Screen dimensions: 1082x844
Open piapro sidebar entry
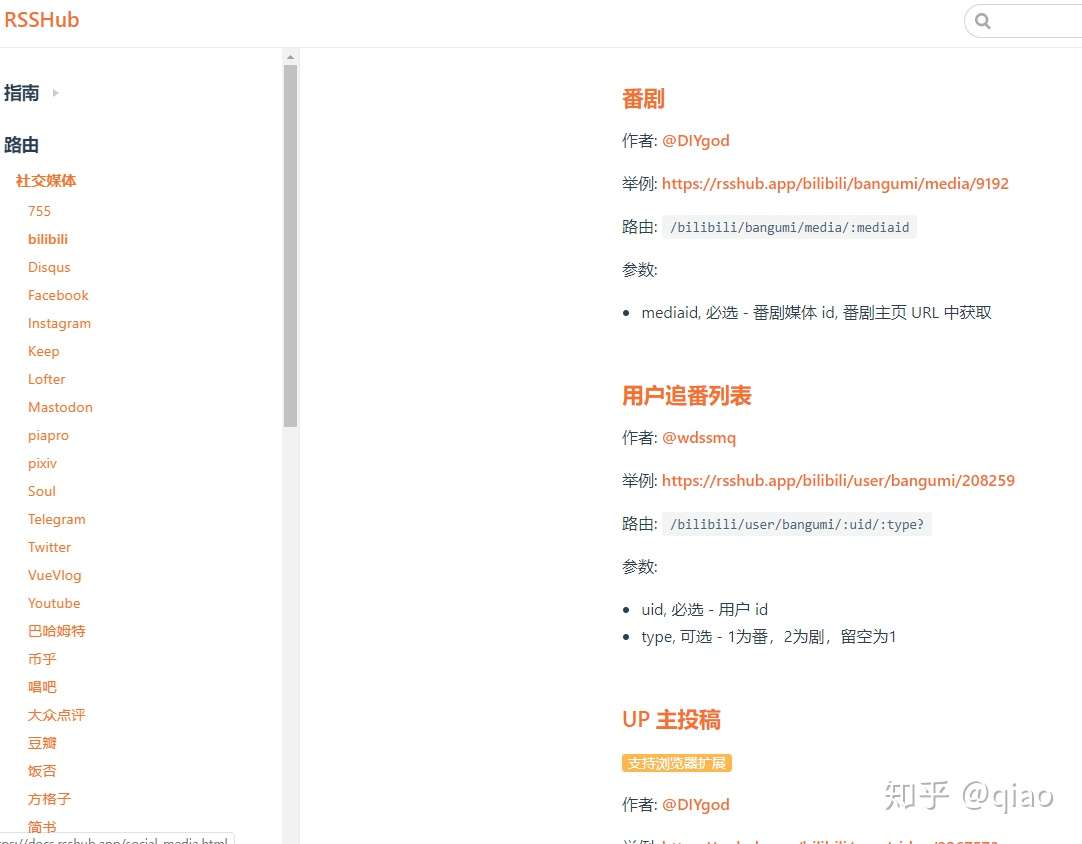click(x=48, y=435)
